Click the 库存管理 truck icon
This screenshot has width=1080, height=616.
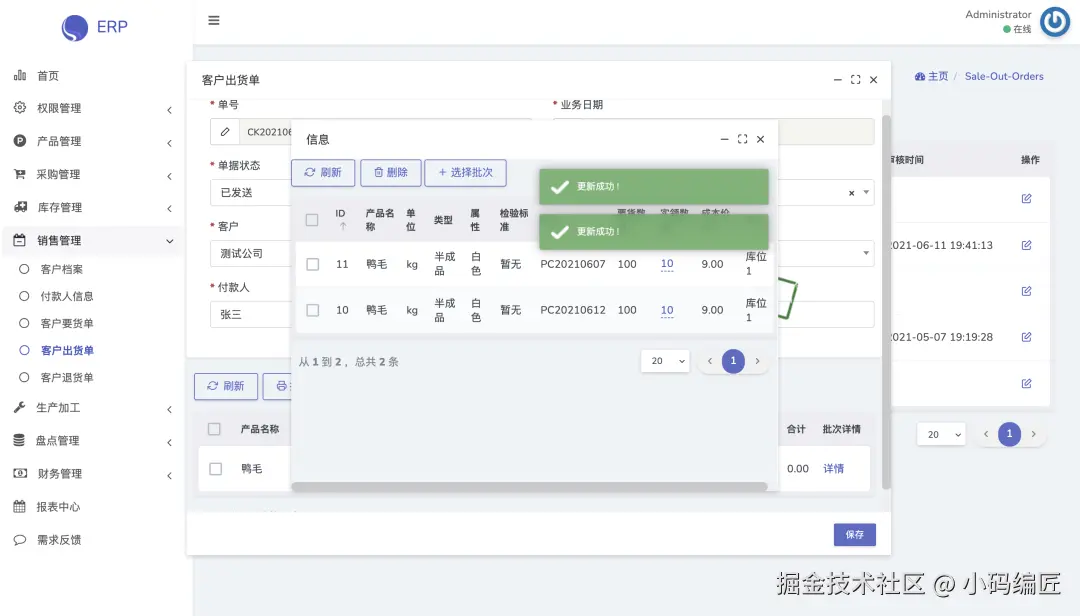click(21, 207)
